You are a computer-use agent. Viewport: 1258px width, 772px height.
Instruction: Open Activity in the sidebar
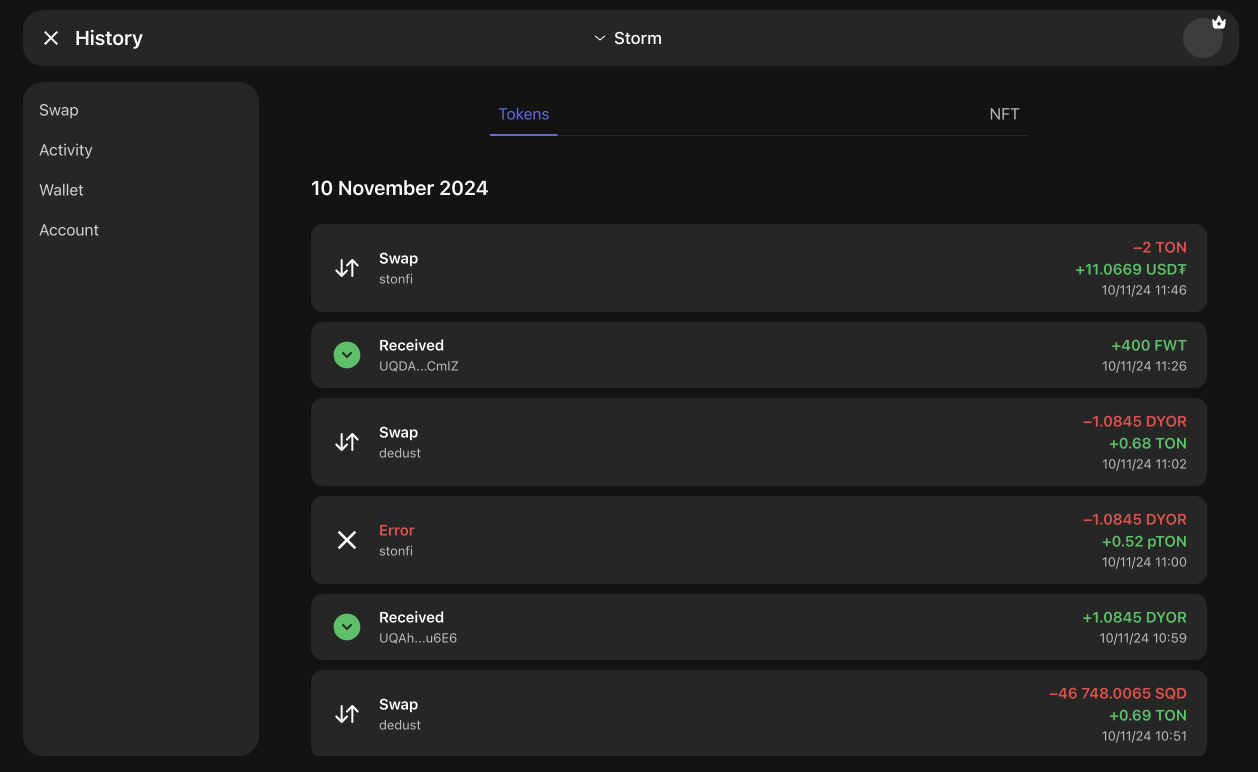[x=66, y=150]
